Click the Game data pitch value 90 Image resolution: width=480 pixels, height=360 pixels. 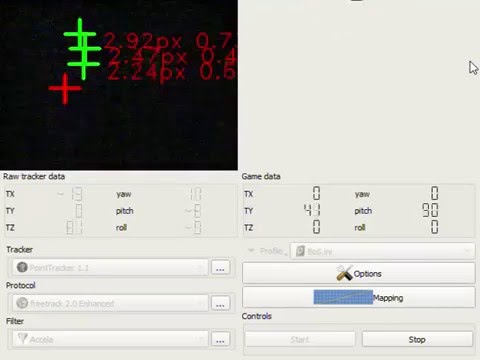[430, 210]
